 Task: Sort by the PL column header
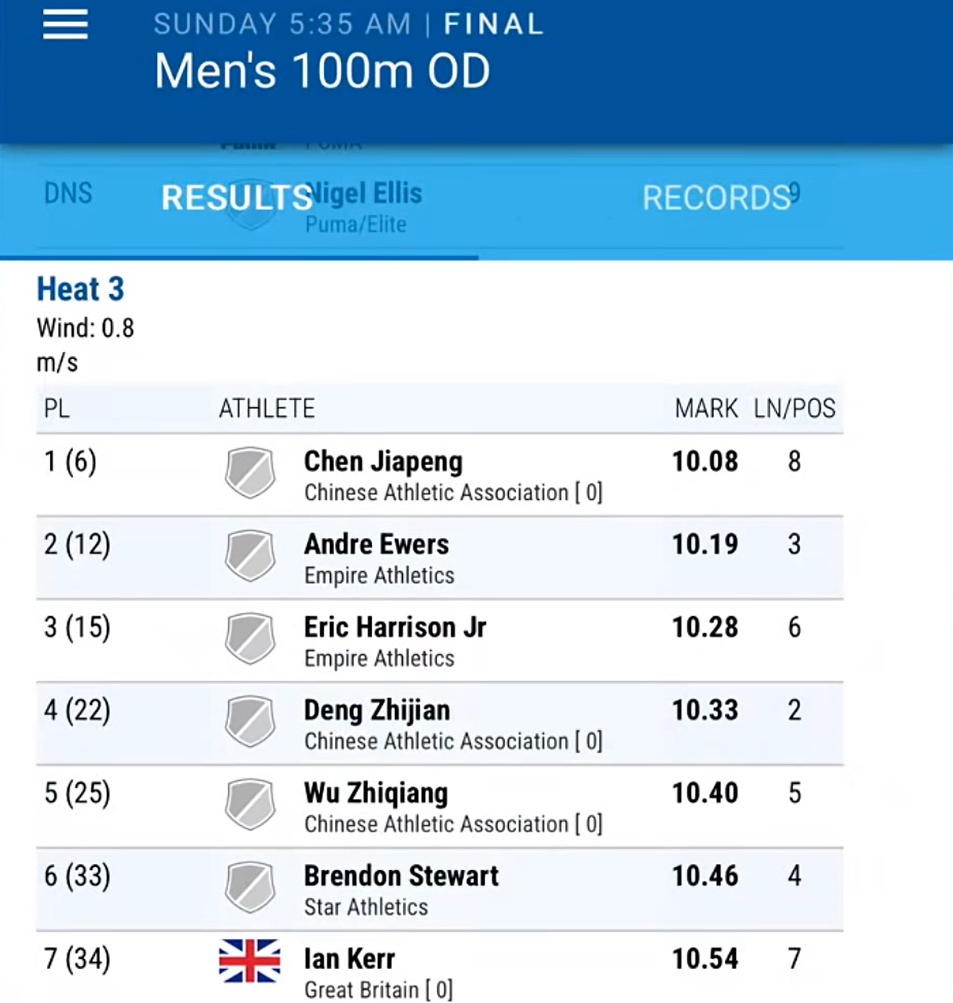coord(56,408)
